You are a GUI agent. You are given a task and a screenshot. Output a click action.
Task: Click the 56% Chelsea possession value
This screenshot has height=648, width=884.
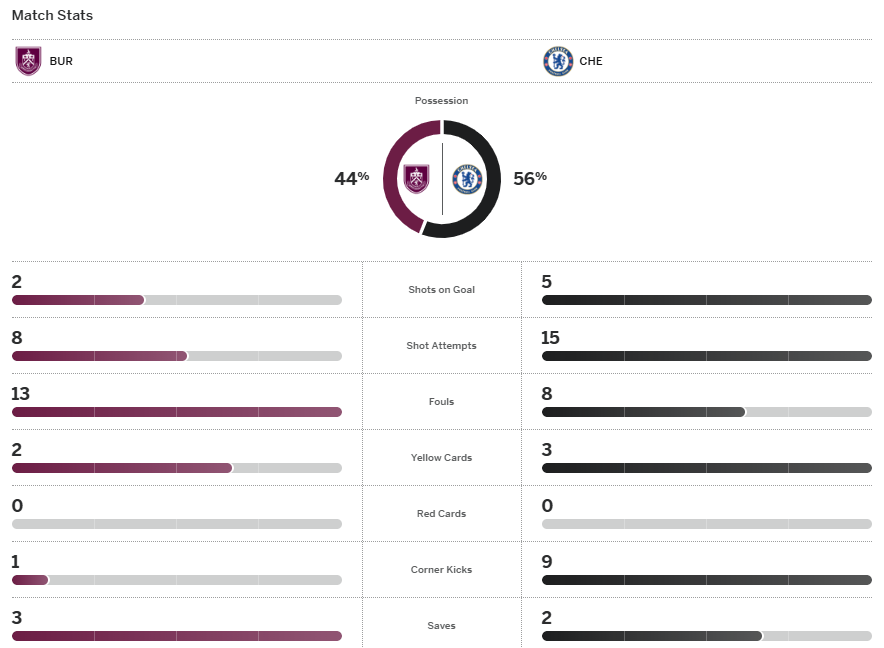(x=530, y=178)
